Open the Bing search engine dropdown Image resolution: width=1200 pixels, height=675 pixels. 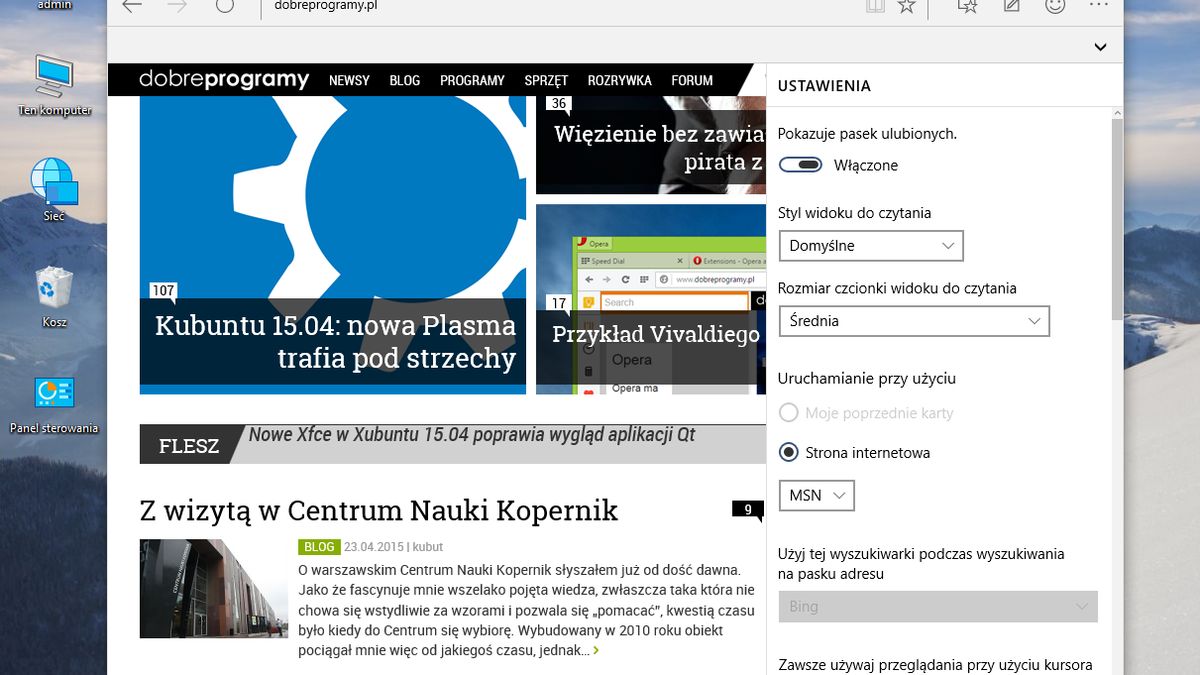pos(938,606)
